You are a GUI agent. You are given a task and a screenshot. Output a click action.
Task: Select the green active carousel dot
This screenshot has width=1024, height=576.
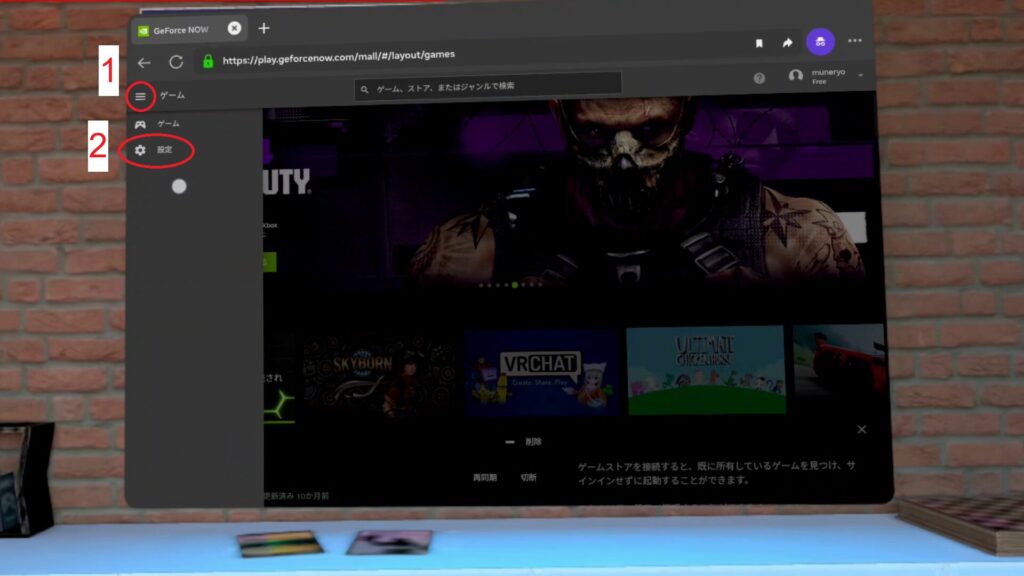point(515,285)
